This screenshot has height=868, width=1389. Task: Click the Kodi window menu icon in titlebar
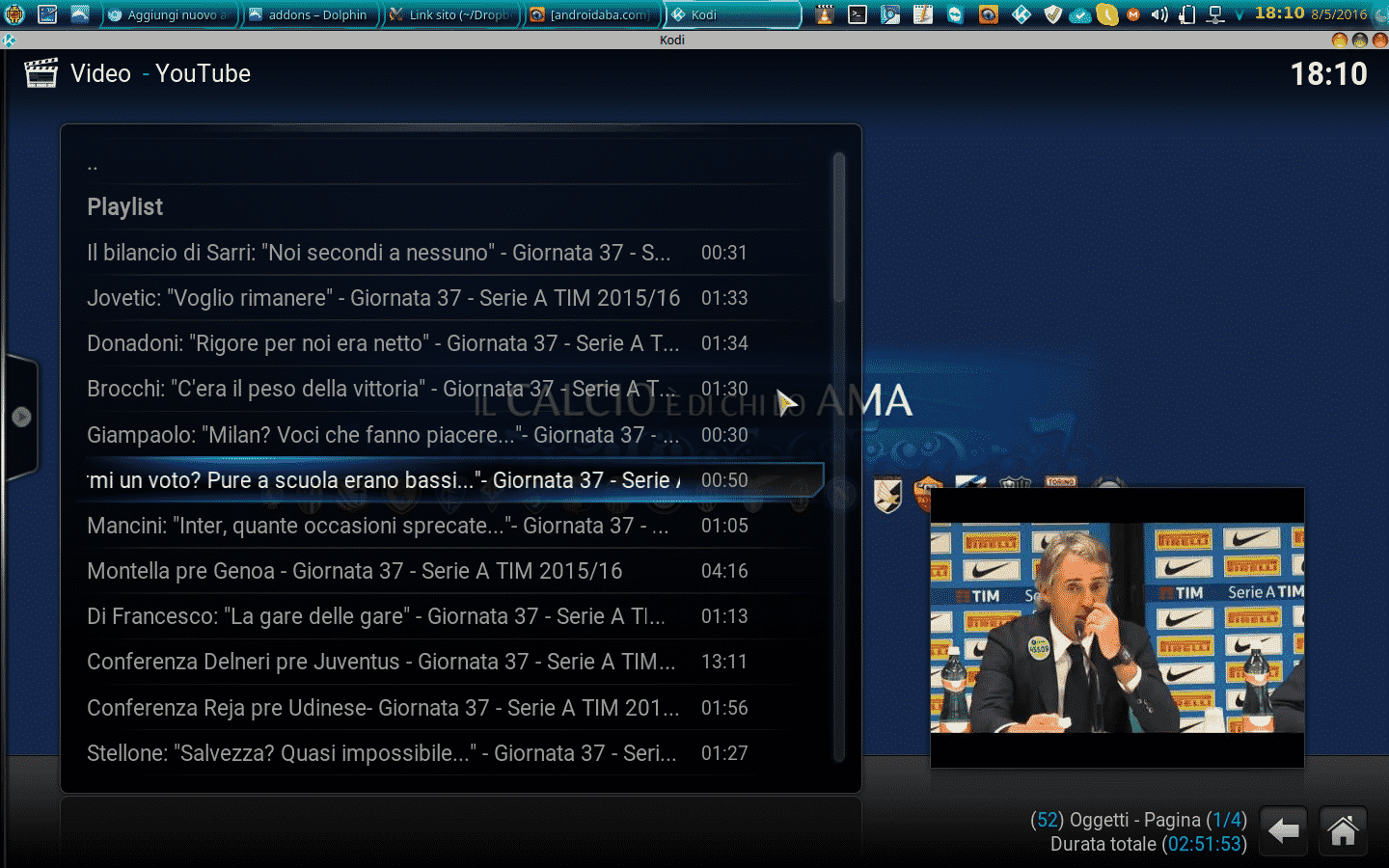point(9,41)
